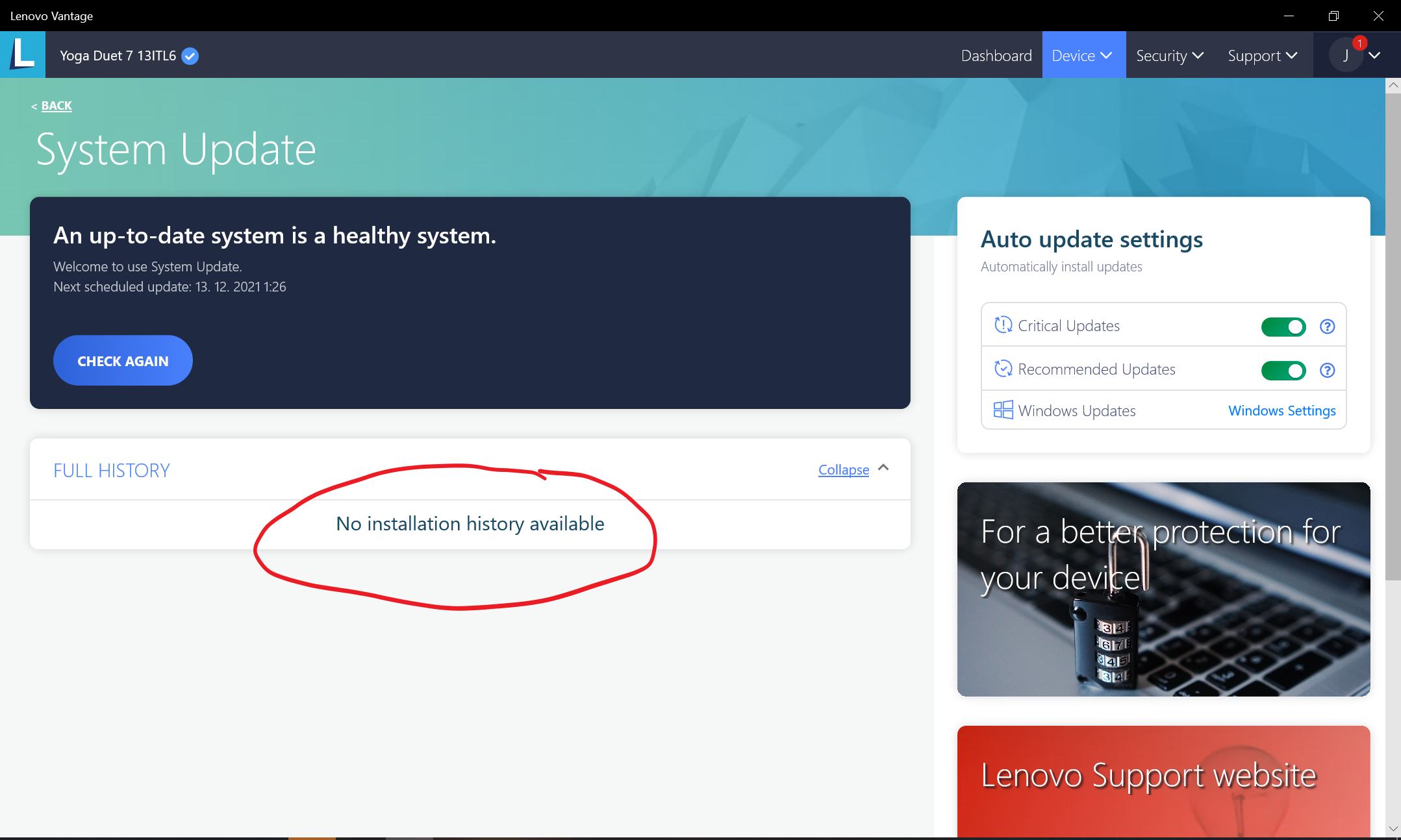Click the Critical Updates help question icon
The width and height of the screenshot is (1401, 840).
[1327, 327]
